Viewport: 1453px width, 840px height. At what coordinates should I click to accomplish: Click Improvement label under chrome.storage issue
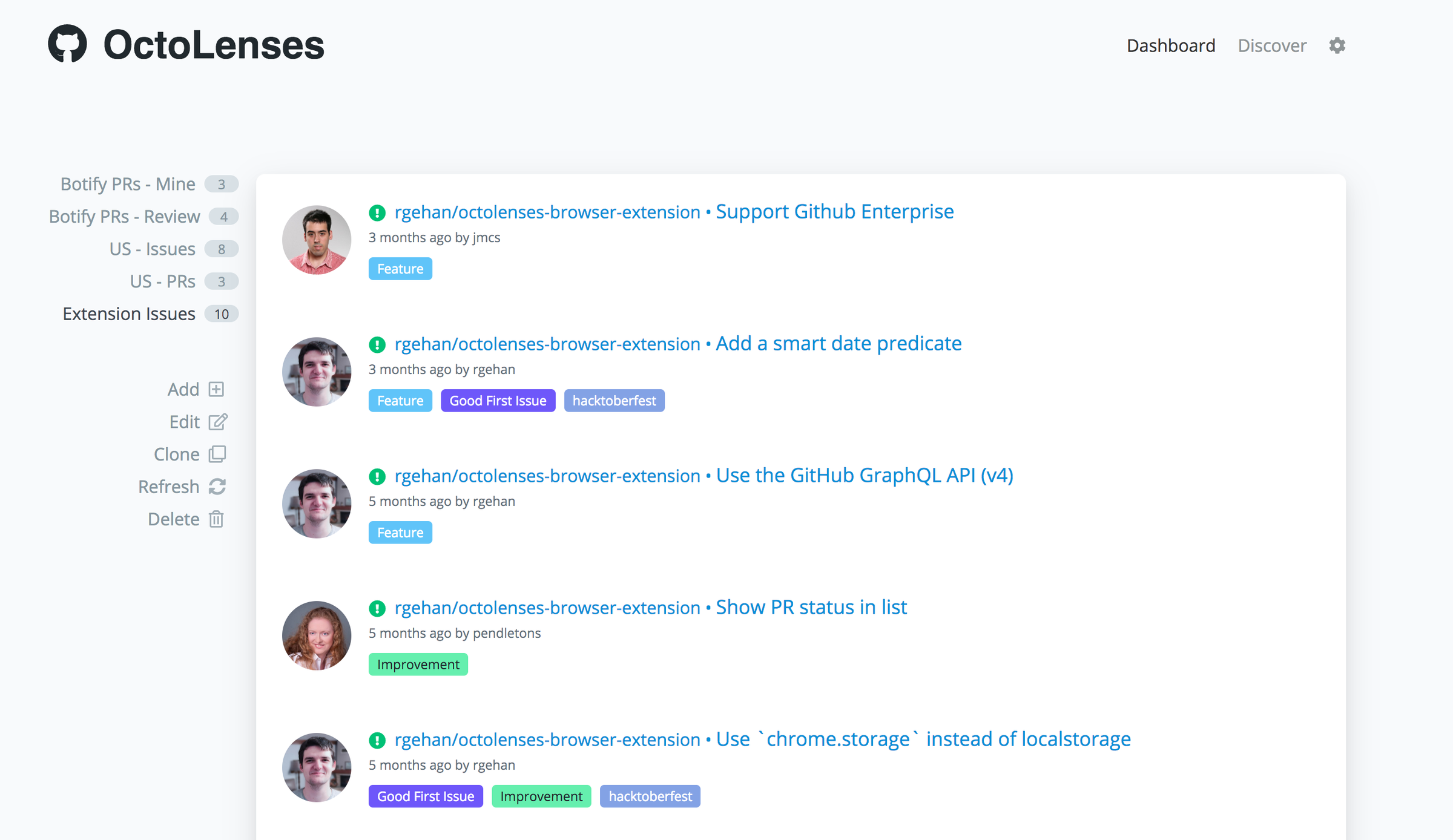[541, 796]
